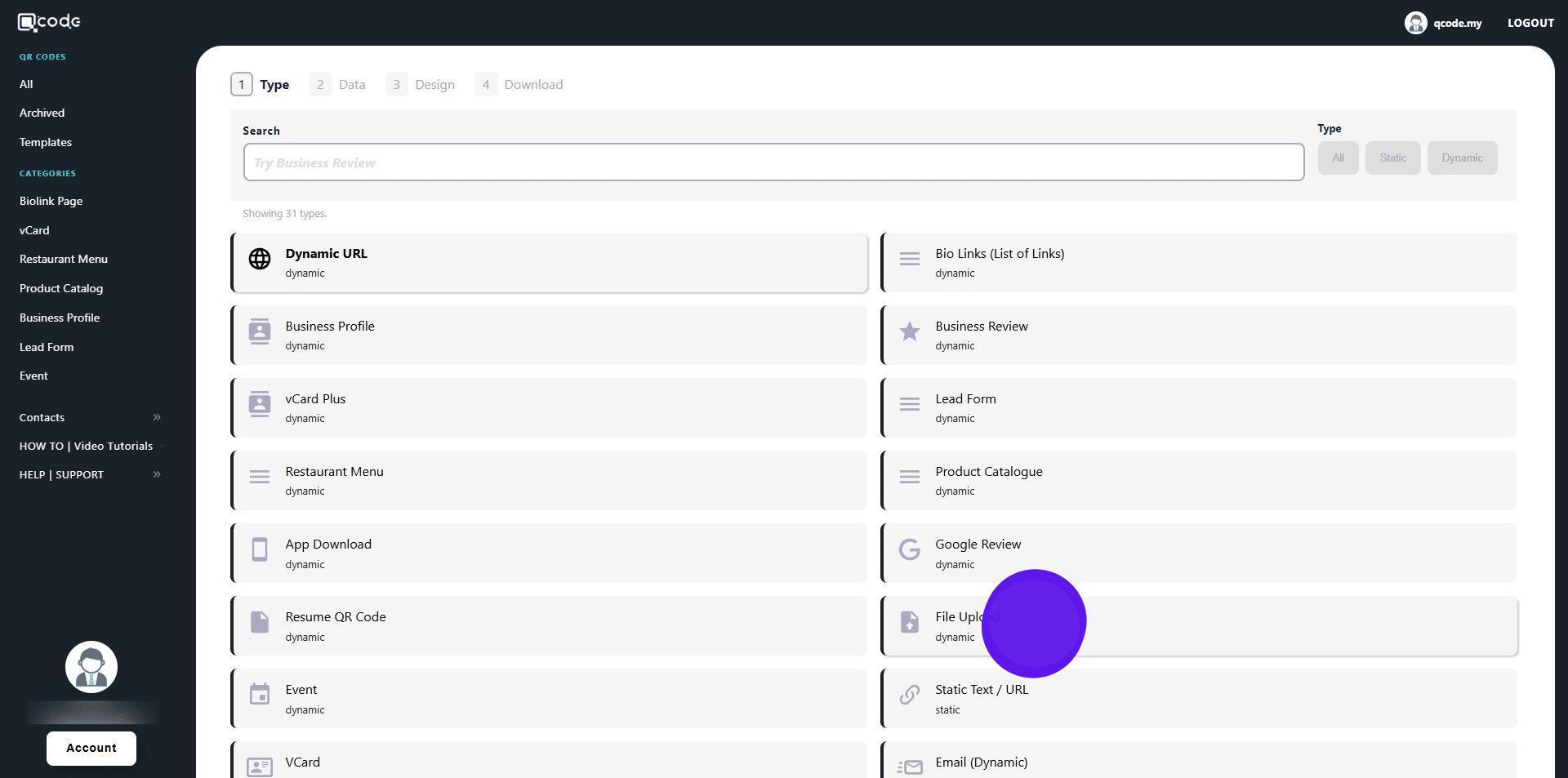Click the Resume QR Code document icon

[x=260, y=623]
